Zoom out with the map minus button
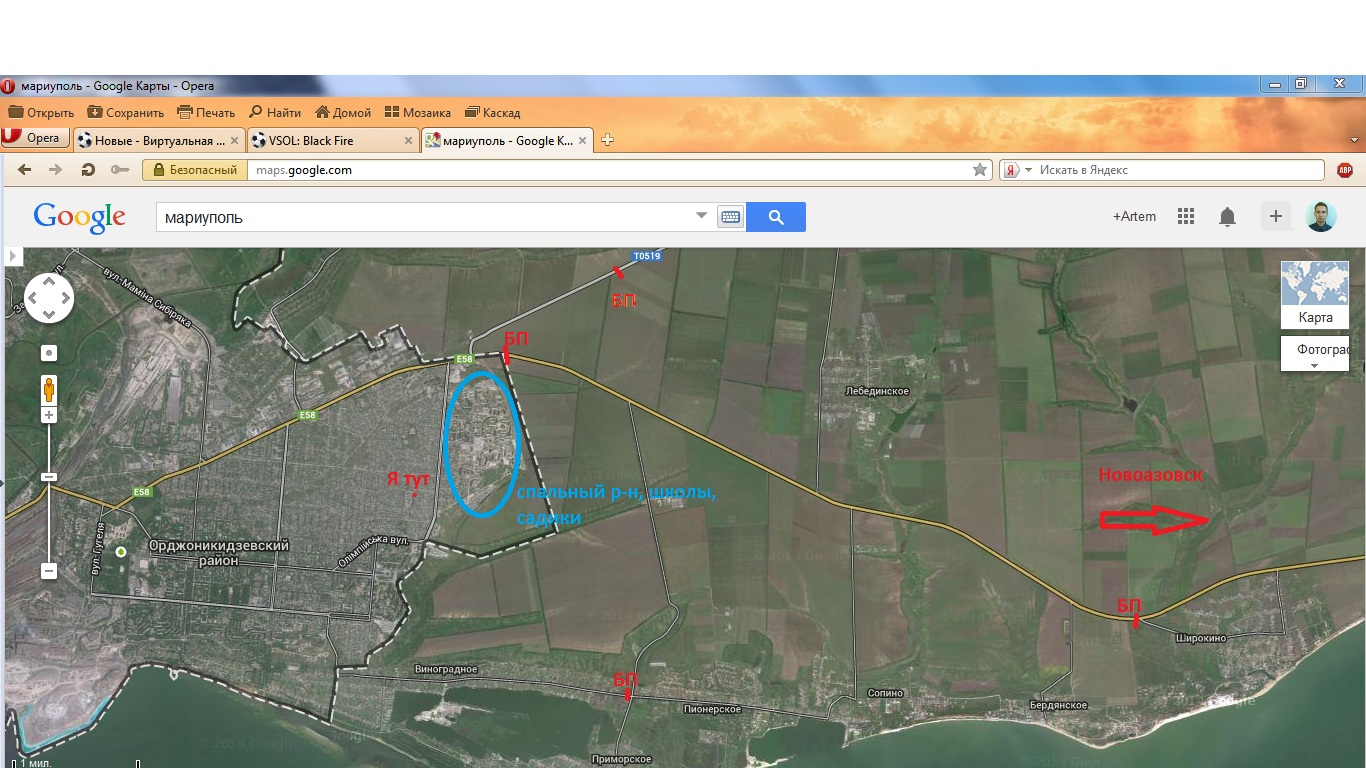Image resolution: width=1366 pixels, height=768 pixels. 49,571
